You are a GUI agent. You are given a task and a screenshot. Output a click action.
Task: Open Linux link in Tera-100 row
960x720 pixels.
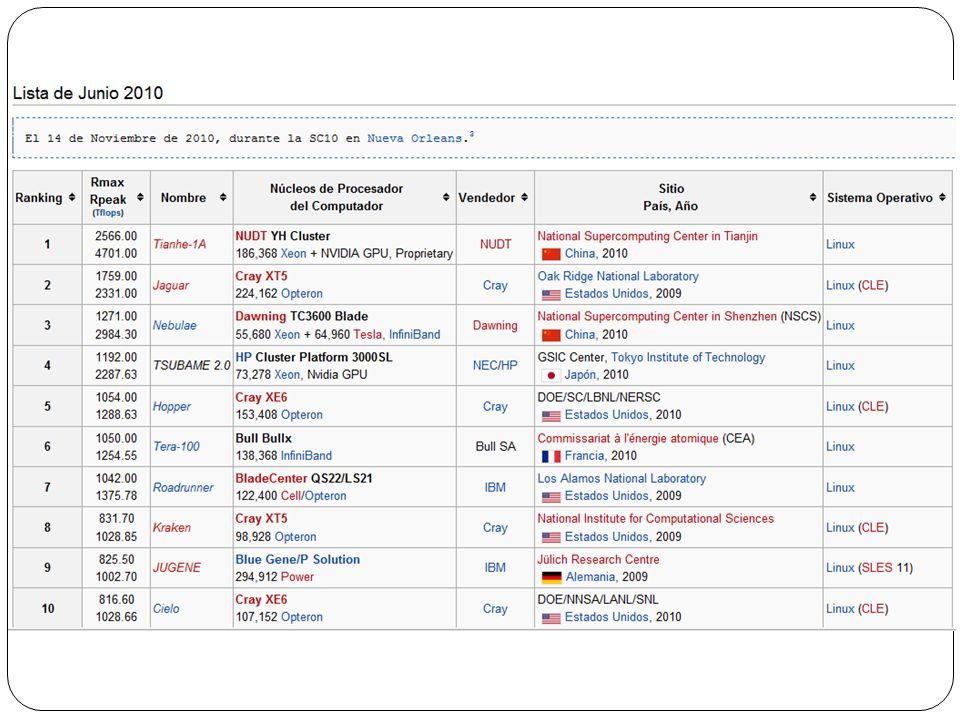[840, 446]
